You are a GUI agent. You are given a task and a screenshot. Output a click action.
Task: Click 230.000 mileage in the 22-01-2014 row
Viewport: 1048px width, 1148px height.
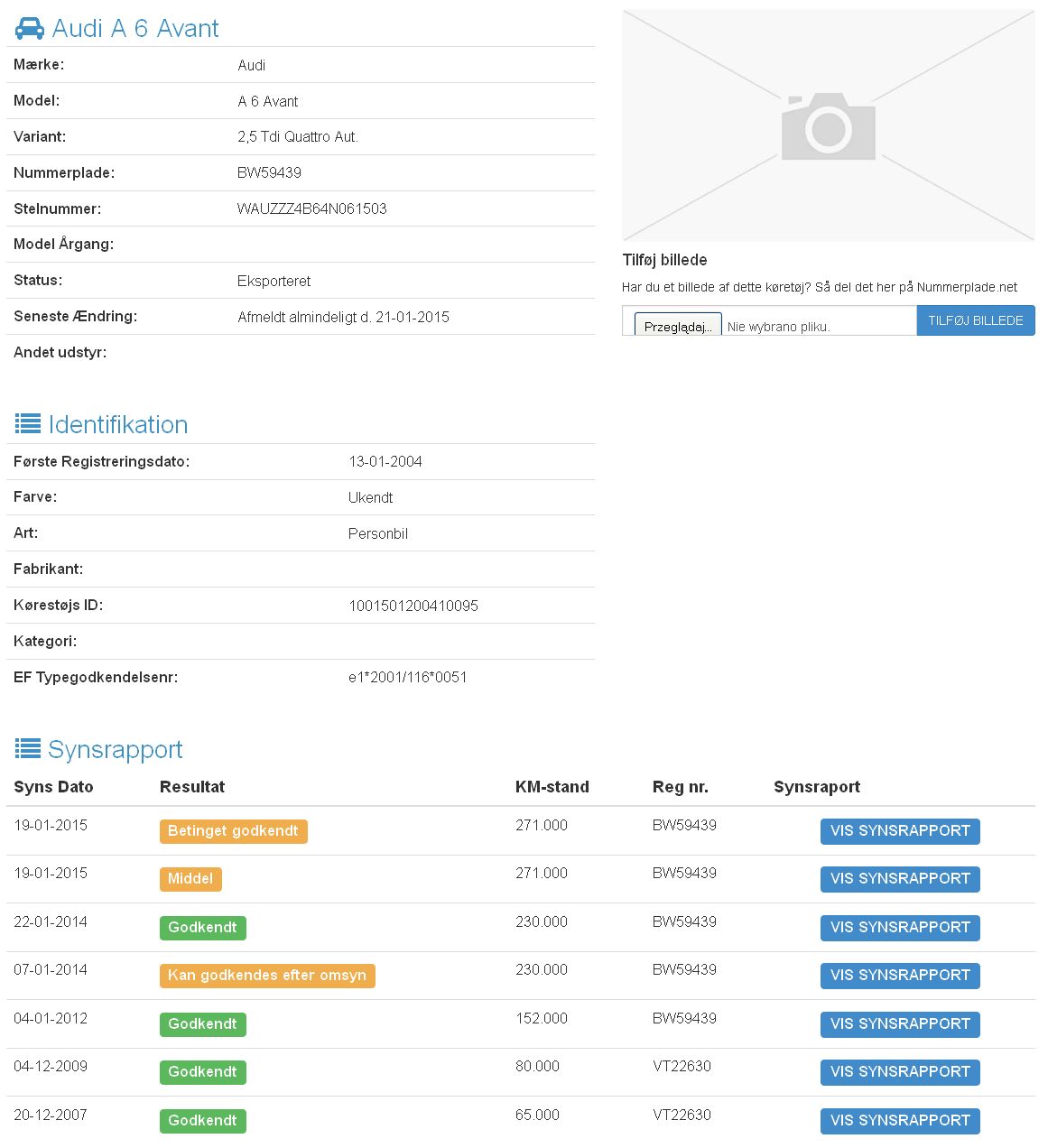542,921
